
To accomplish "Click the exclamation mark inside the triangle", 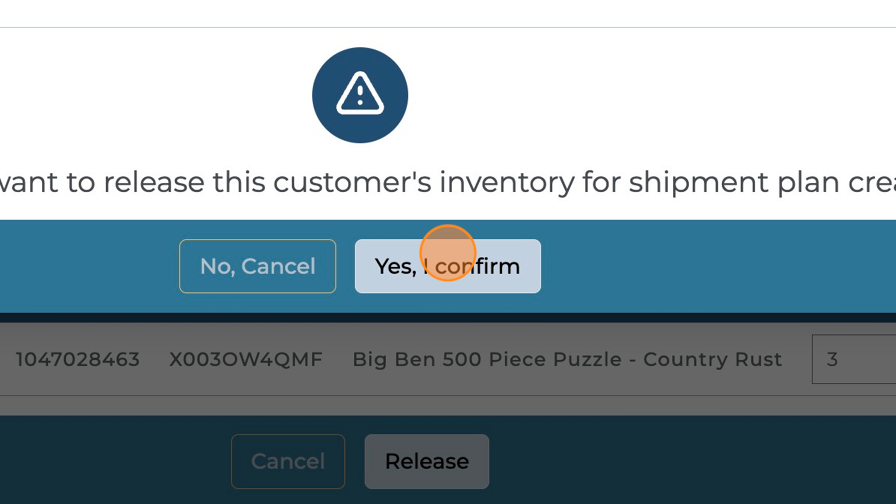I will pyautogui.click(x=360, y=97).
